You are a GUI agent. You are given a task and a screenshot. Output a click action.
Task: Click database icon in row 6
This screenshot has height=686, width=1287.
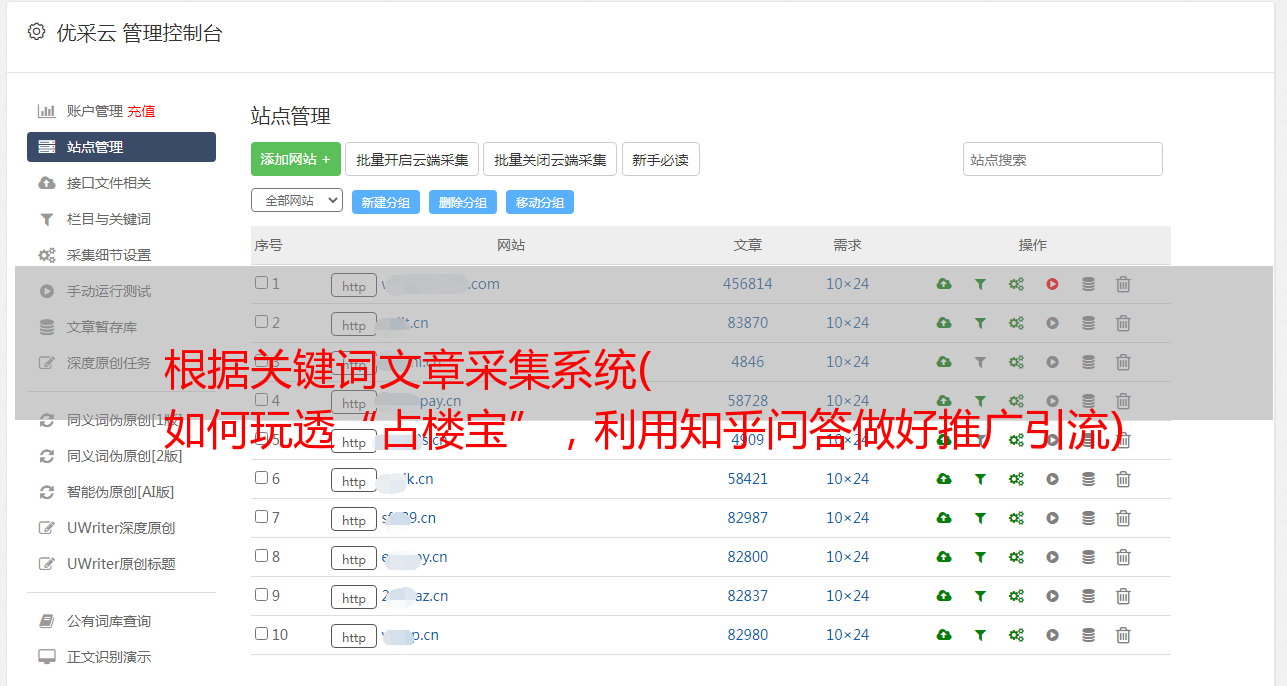(1088, 479)
